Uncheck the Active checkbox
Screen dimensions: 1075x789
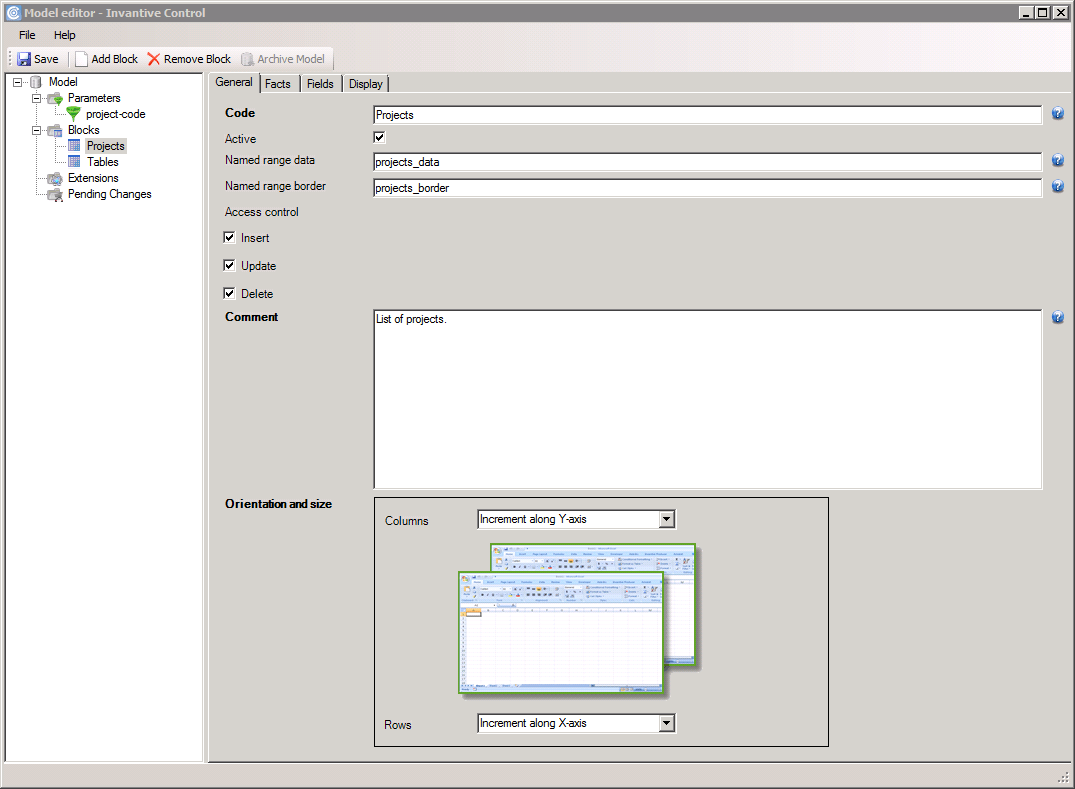click(380, 138)
